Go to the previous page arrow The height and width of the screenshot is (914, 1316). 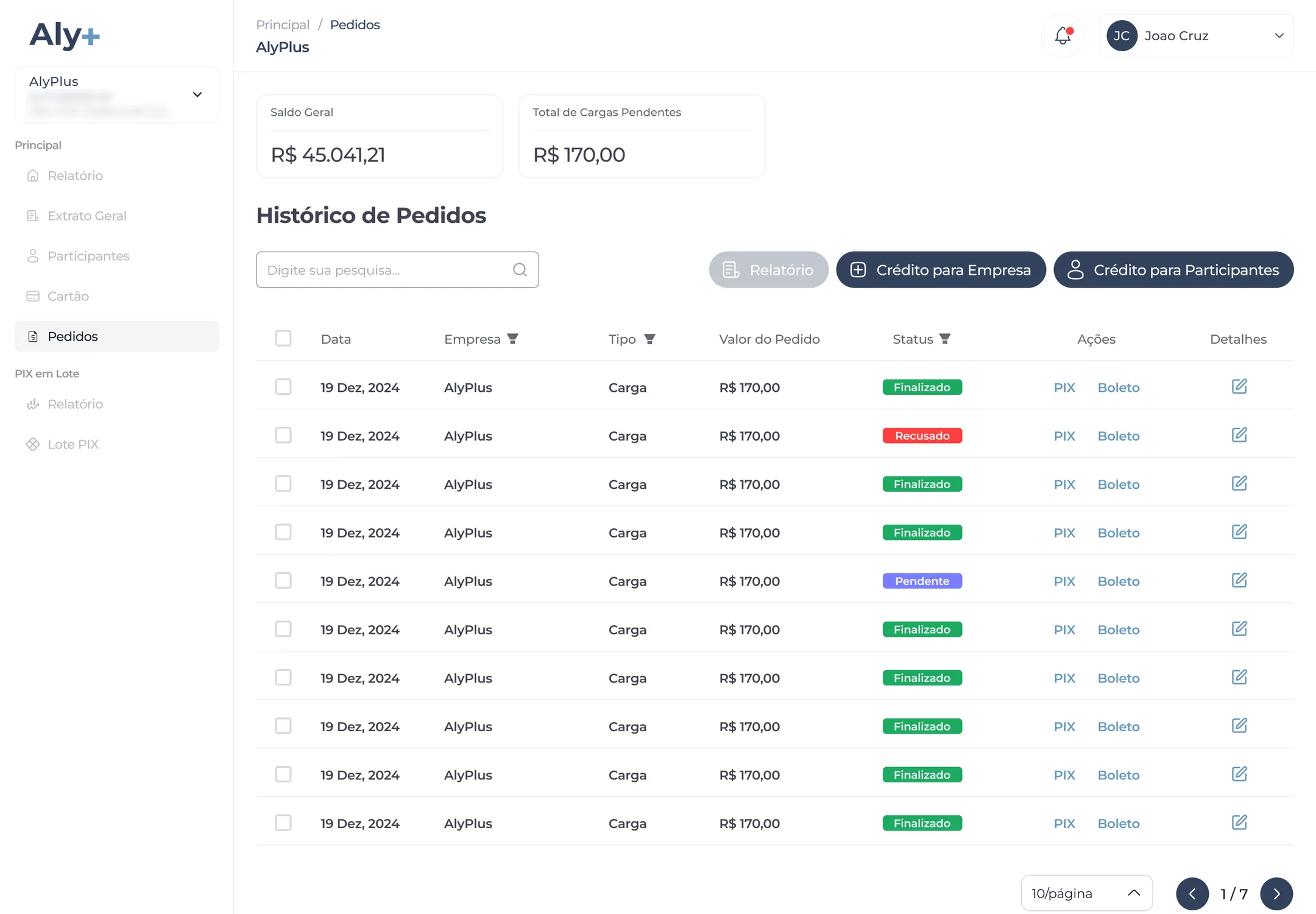tap(1192, 893)
